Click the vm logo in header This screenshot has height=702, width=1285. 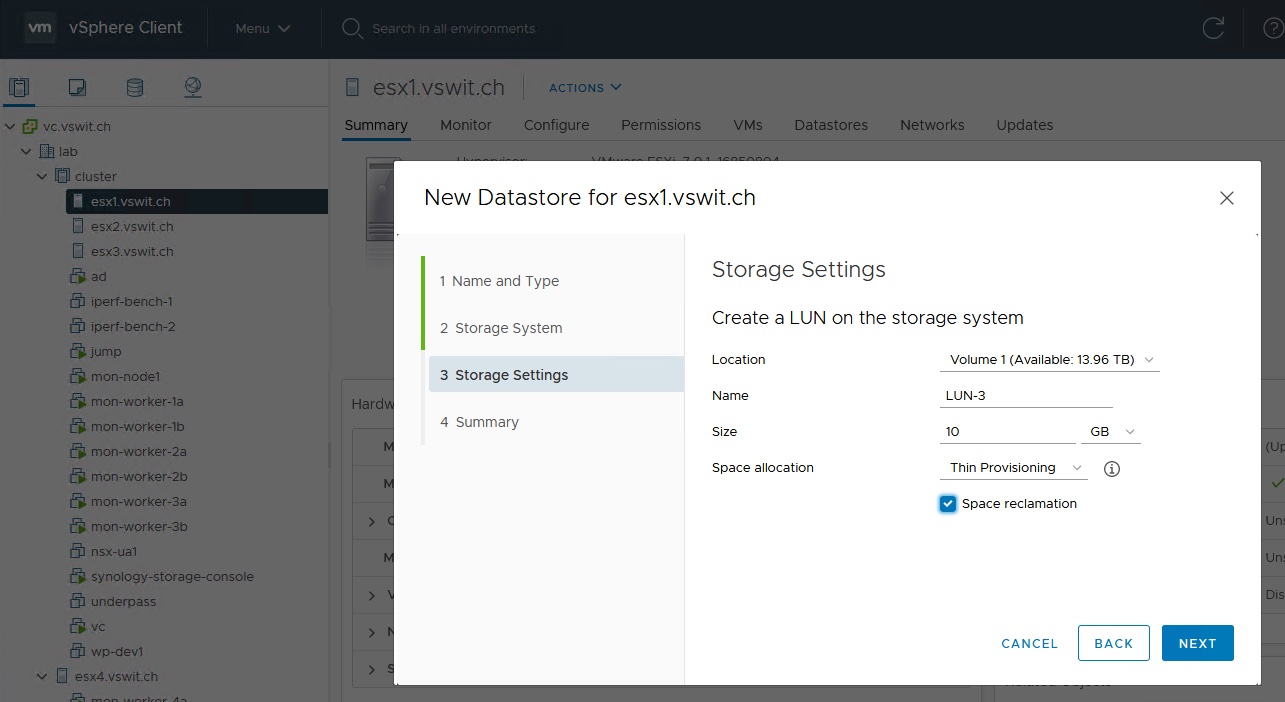[40, 28]
